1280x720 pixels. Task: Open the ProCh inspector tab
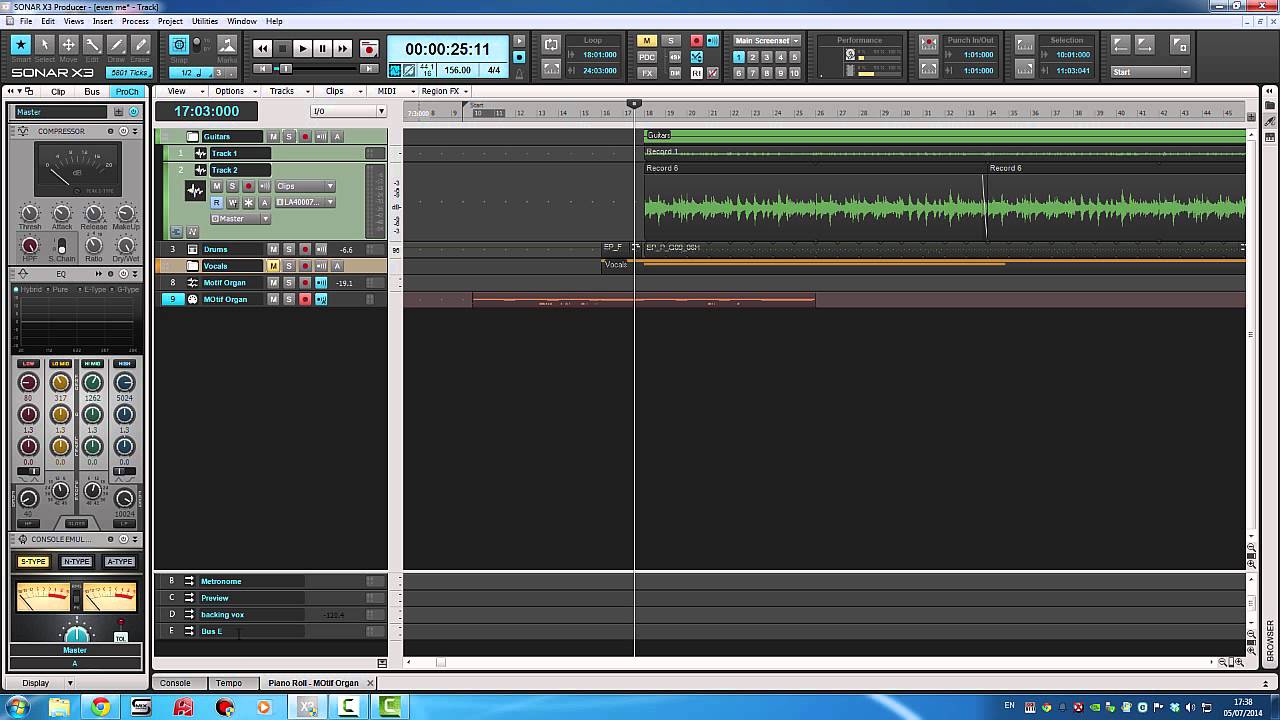[127, 92]
